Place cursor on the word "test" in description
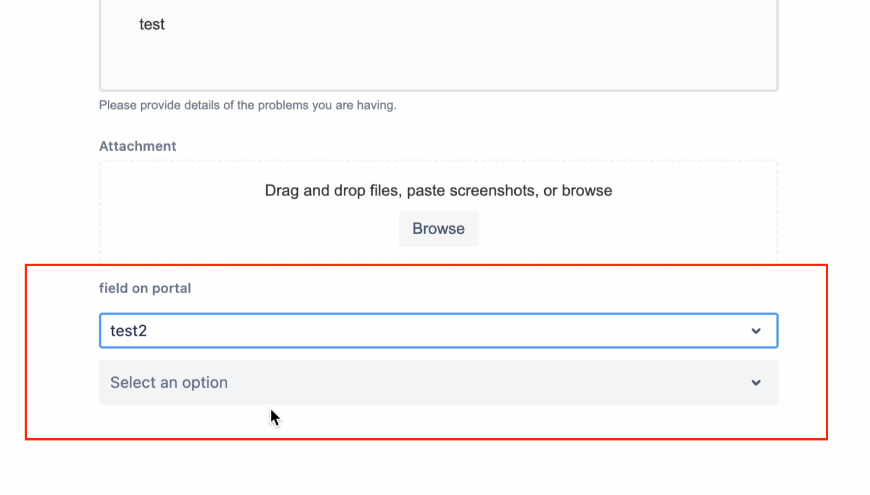Viewport: 870px width, 495px height. coord(152,24)
